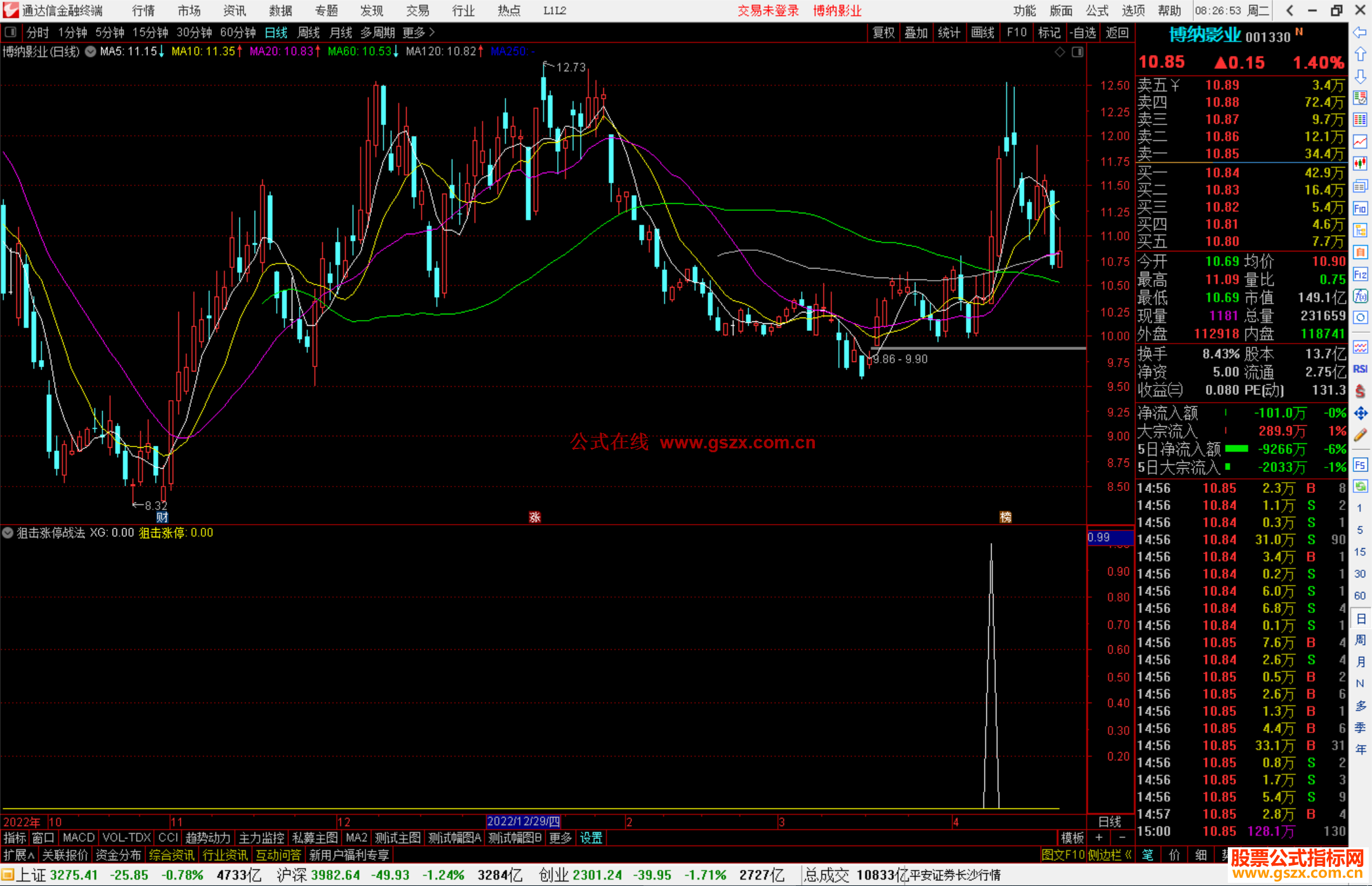
Task: Click the FS icon in right sidebar
Action: click(1360, 465)
